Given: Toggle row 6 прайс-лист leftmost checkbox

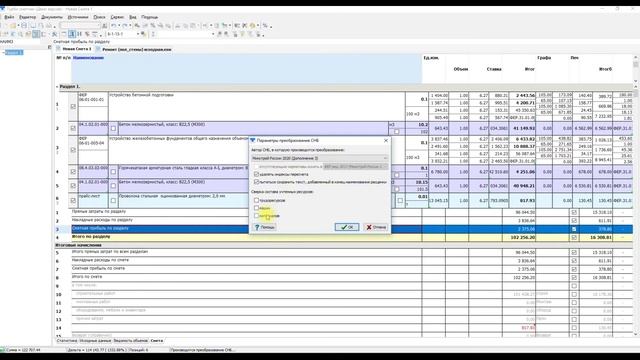Looking at the screenshot, I should click(x=73, y=200).
